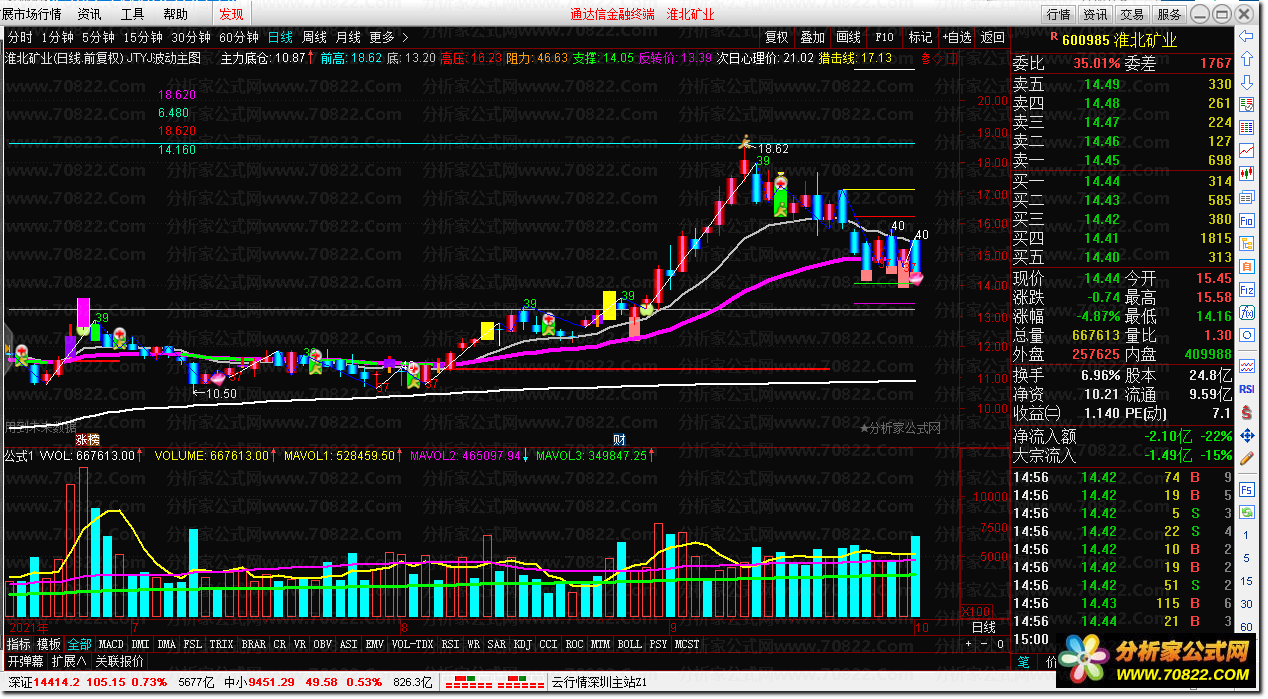The height and width of the screenshot is (699, 1268).
Task: Open the 指标 indicator list tab
Action: point(19,644)
